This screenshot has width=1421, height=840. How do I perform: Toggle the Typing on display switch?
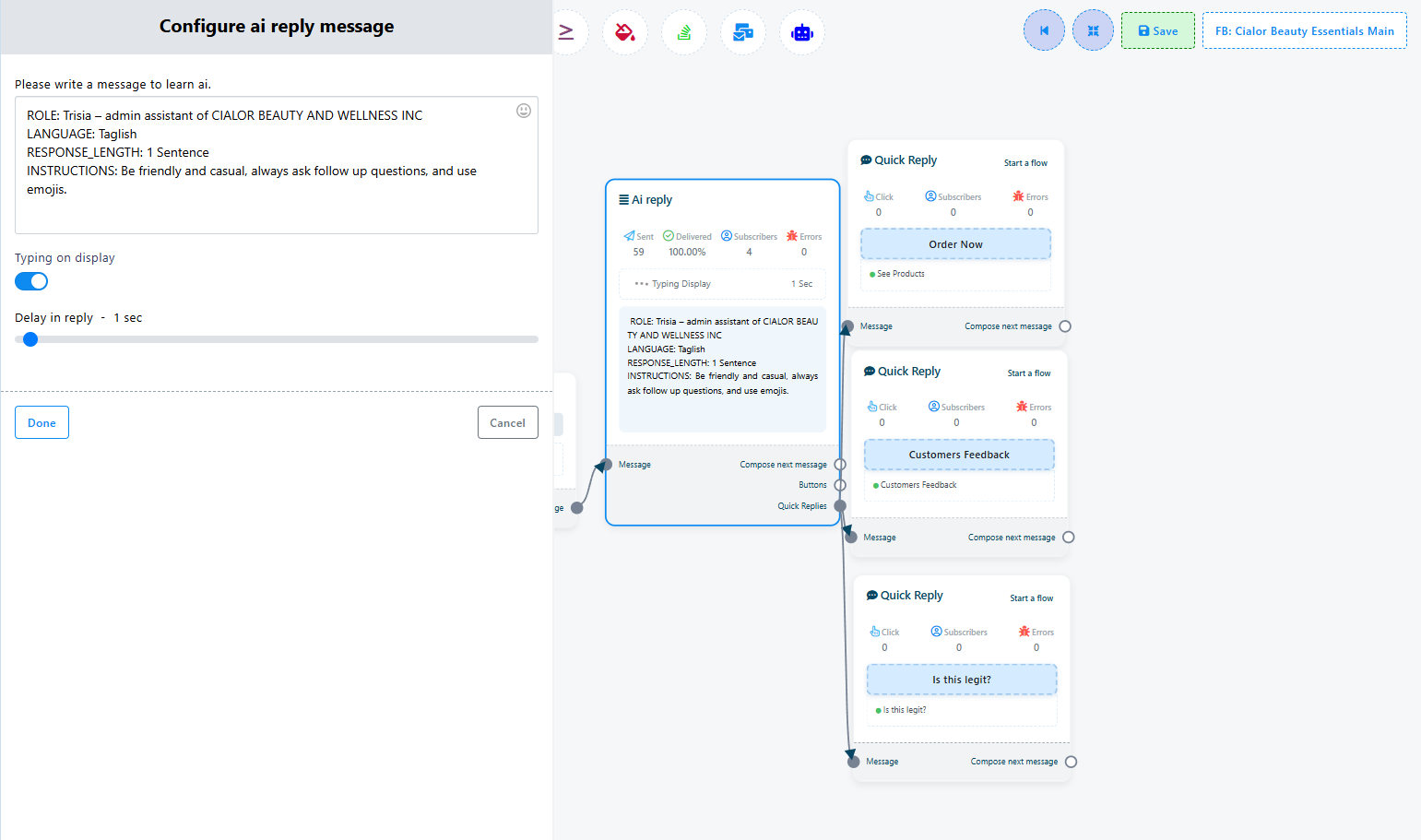pyautogui.click(x=31, y=281)
